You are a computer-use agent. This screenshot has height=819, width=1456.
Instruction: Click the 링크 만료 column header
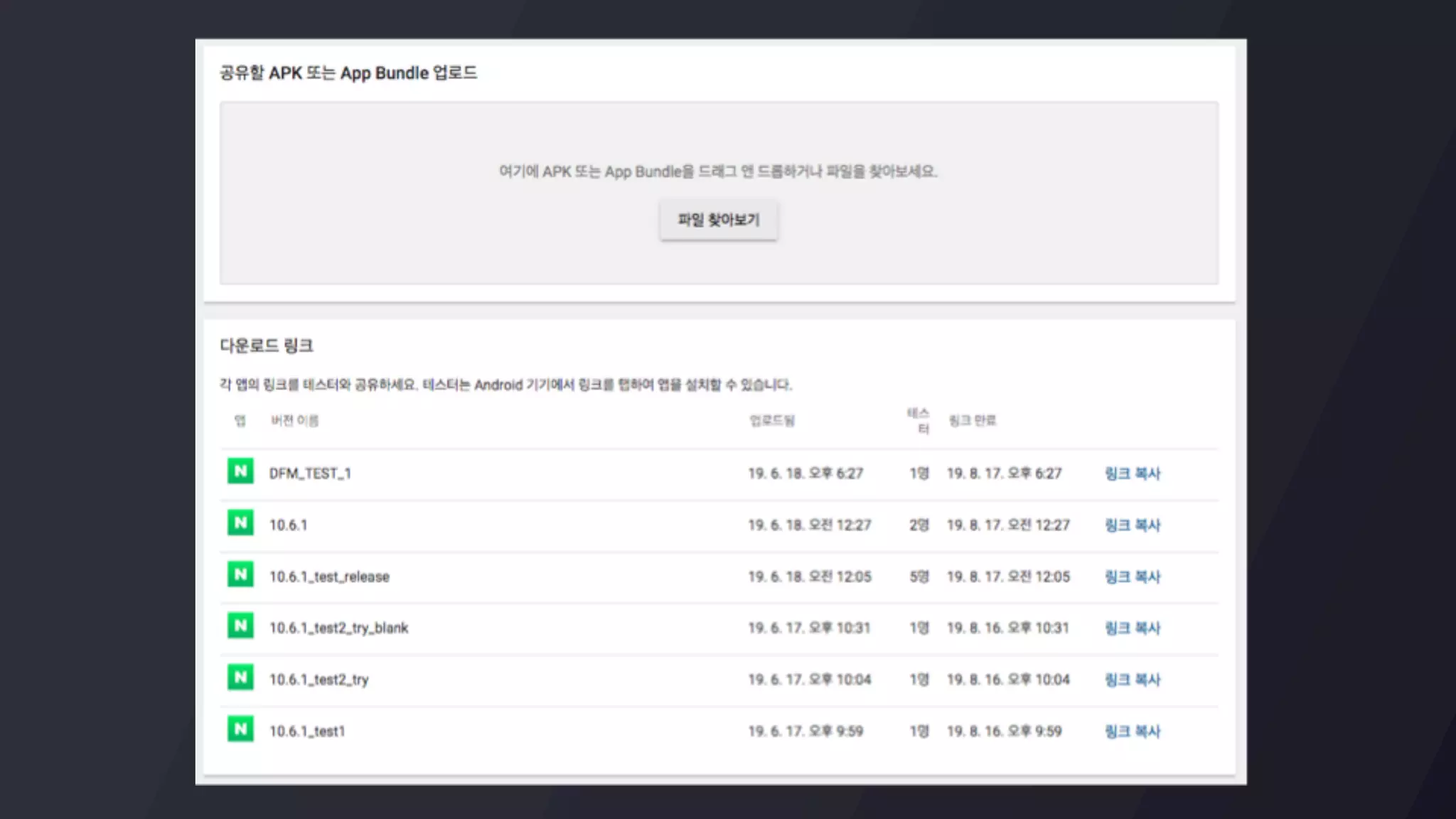coord(972,421)
